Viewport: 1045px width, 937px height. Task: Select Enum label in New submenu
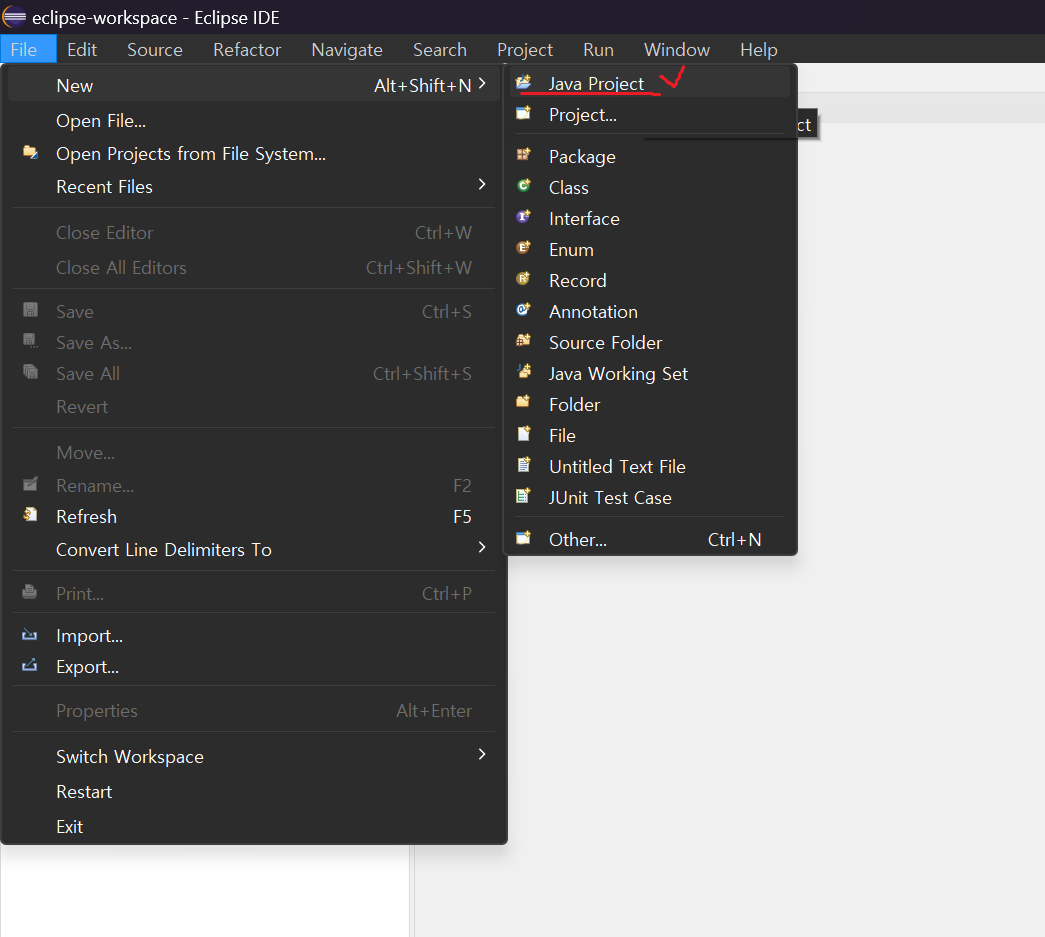tap(572, 250)
